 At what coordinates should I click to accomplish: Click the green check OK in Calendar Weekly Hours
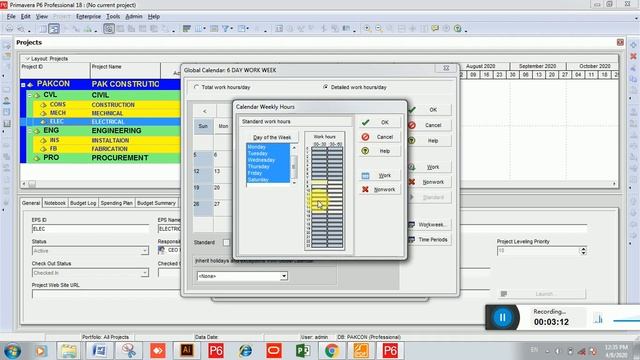click(x=365, y=122)
